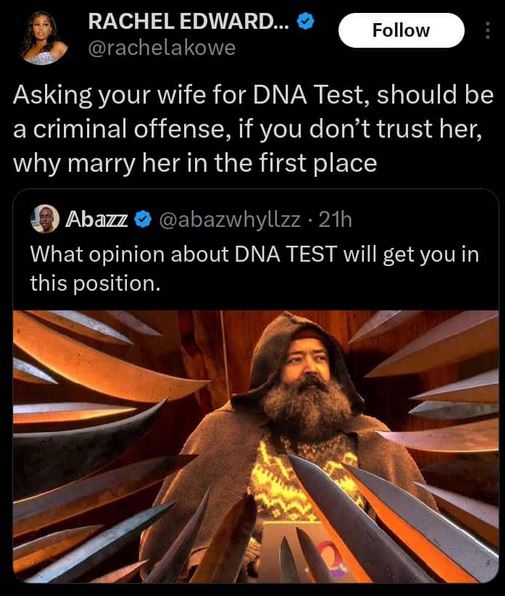
Task: Open the three-dot more options menu
Action: pyautogui.click(x=488, y=30)
